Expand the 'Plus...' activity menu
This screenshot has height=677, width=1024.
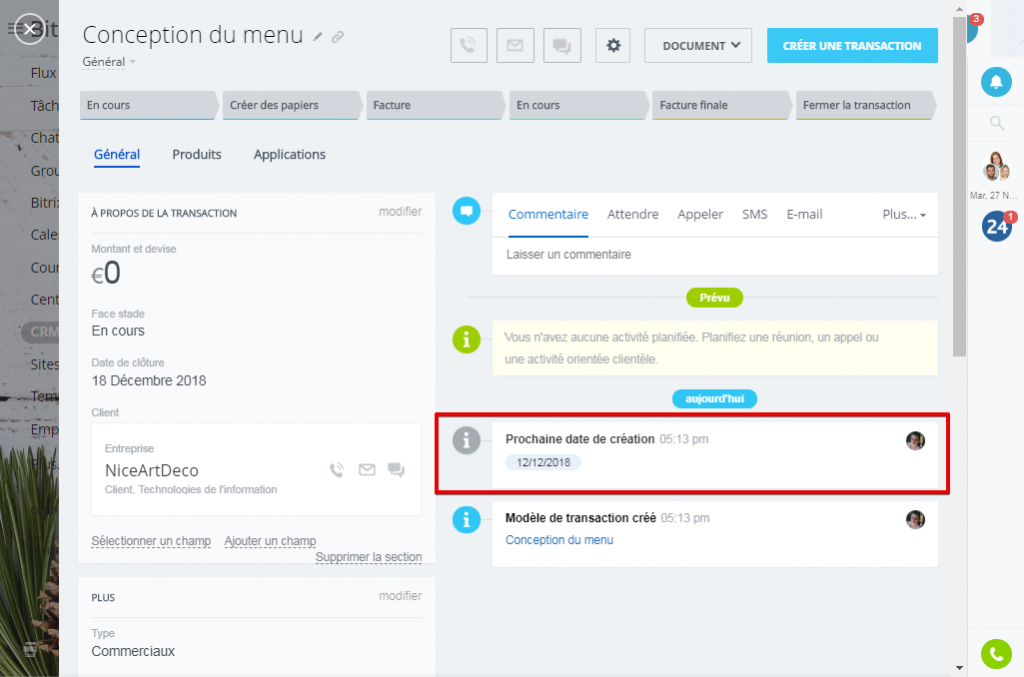(x=904, y=215)
